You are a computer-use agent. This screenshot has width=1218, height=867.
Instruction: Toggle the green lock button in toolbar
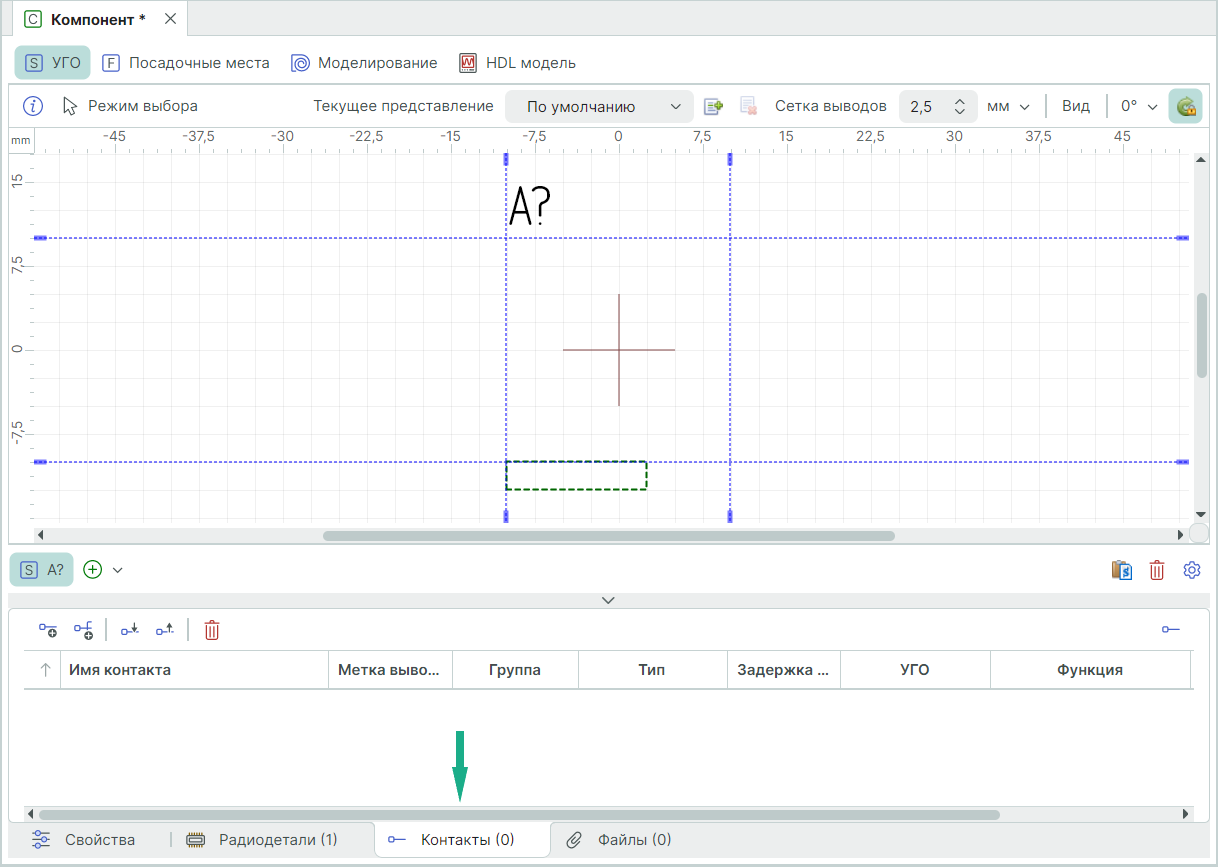(1185, 106)
